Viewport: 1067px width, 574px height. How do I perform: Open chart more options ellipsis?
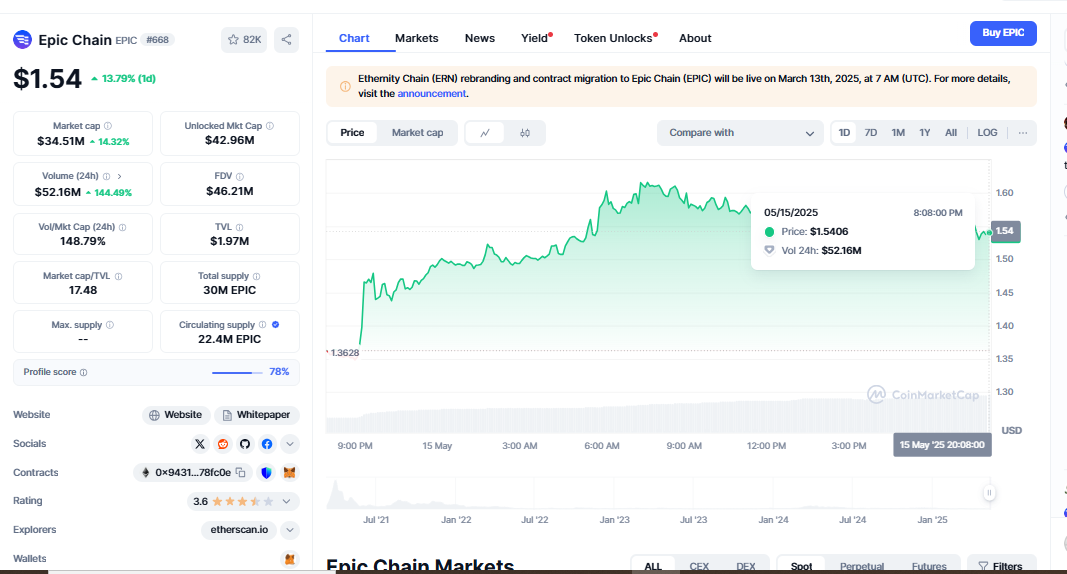pos(1023,133)
